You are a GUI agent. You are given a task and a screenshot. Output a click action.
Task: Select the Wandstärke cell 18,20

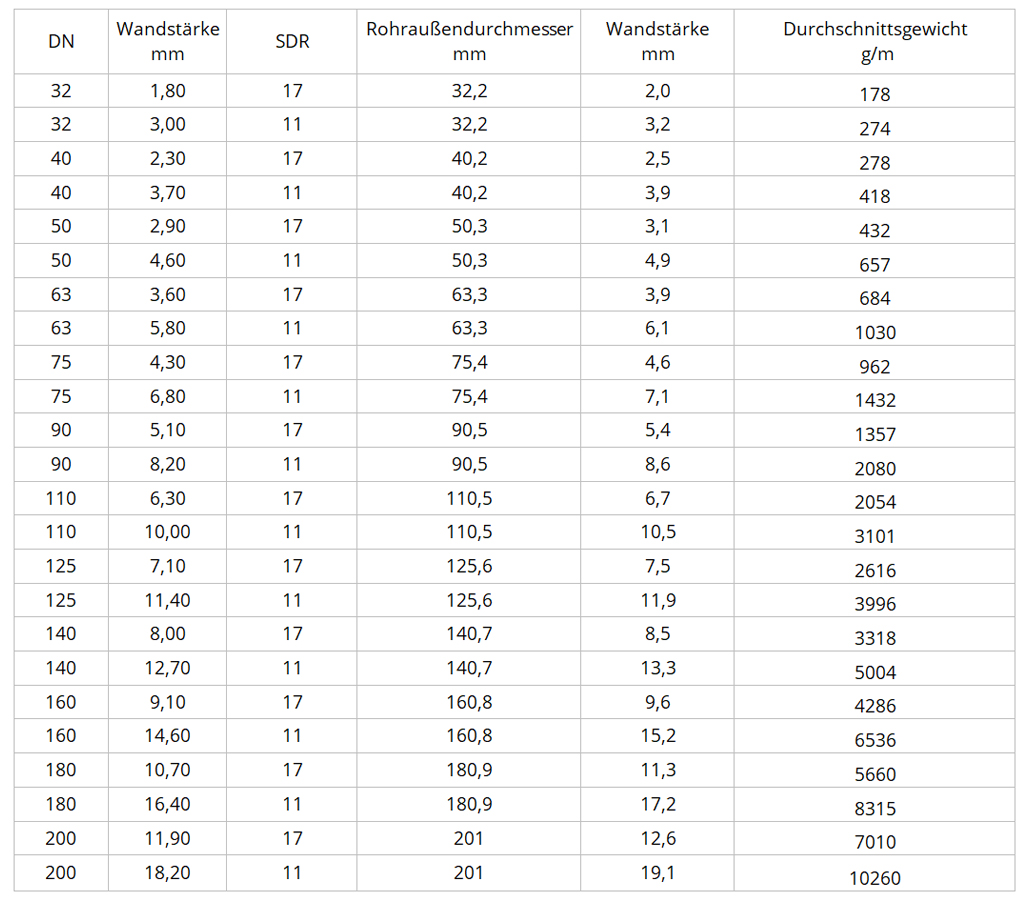tap(168, 872)
